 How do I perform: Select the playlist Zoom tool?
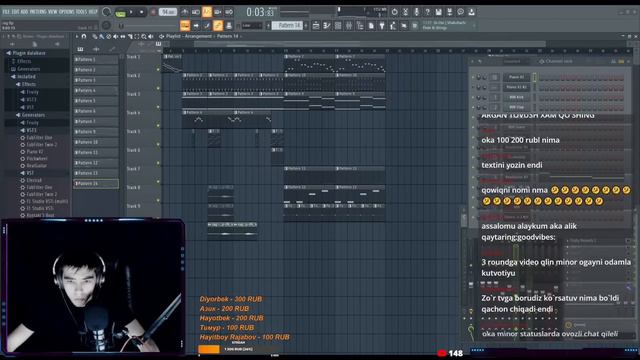coord(144,36)
